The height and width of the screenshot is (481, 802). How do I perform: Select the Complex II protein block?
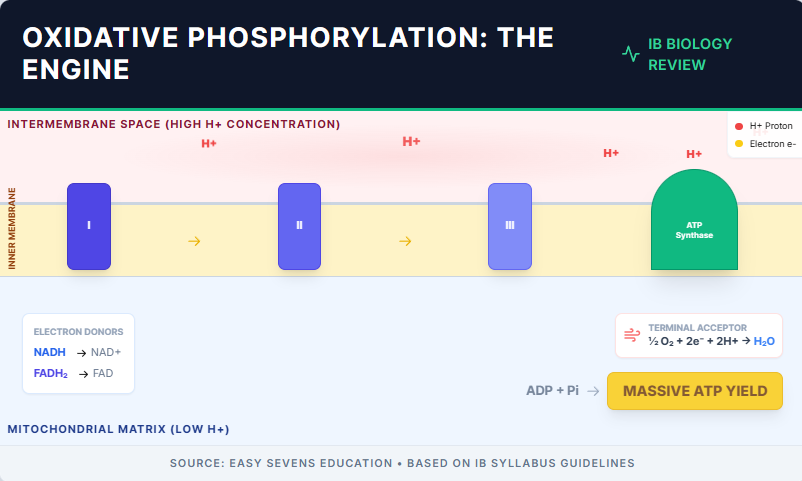click(x=299, y=226)
